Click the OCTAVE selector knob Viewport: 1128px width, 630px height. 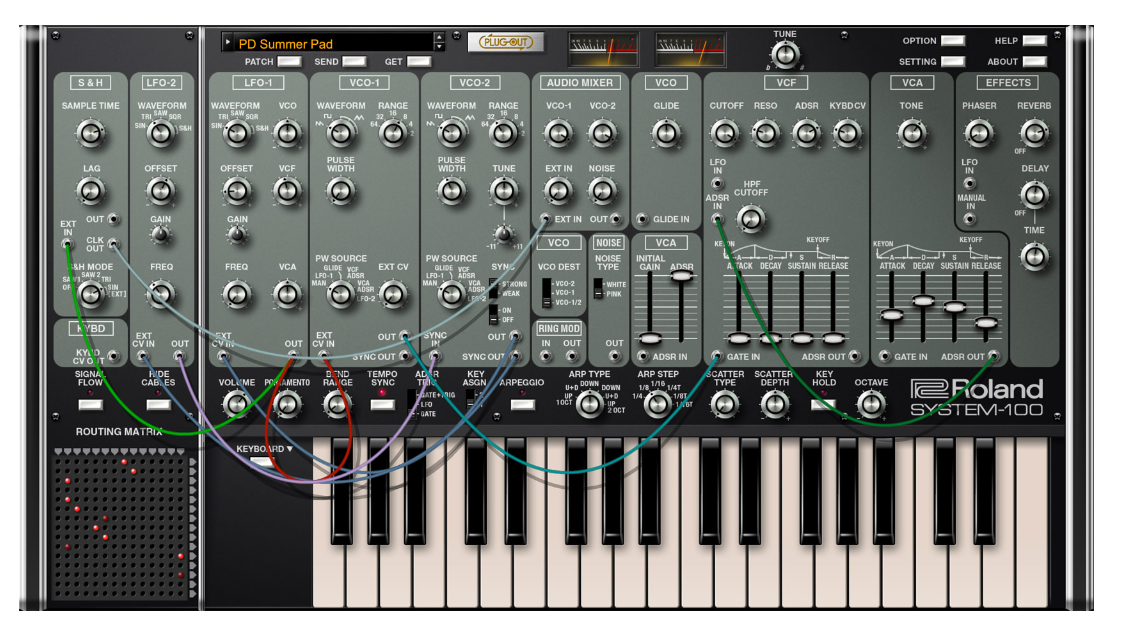coord(871,404)
